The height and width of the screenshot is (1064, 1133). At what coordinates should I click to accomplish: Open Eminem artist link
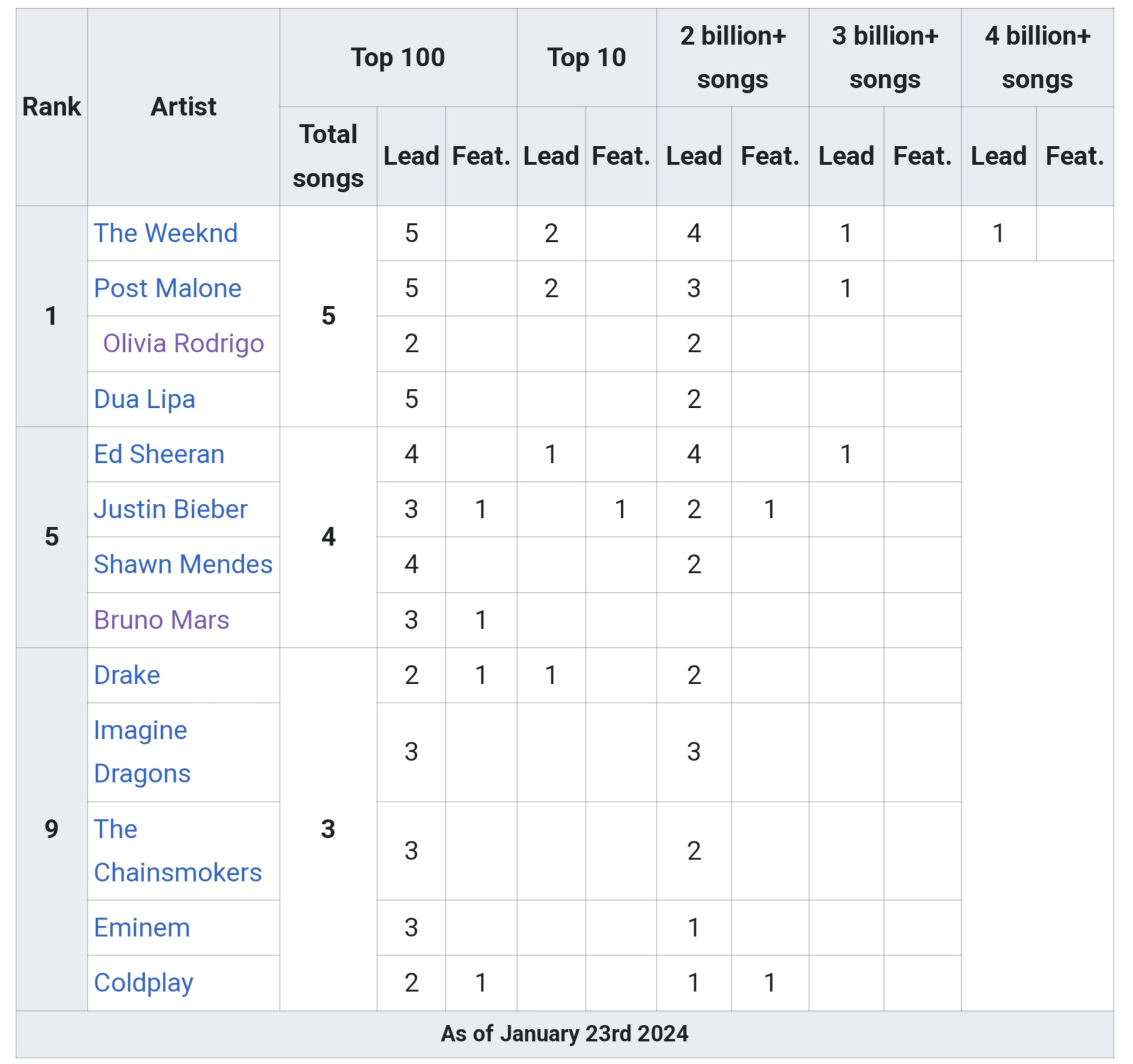(142, 927)
